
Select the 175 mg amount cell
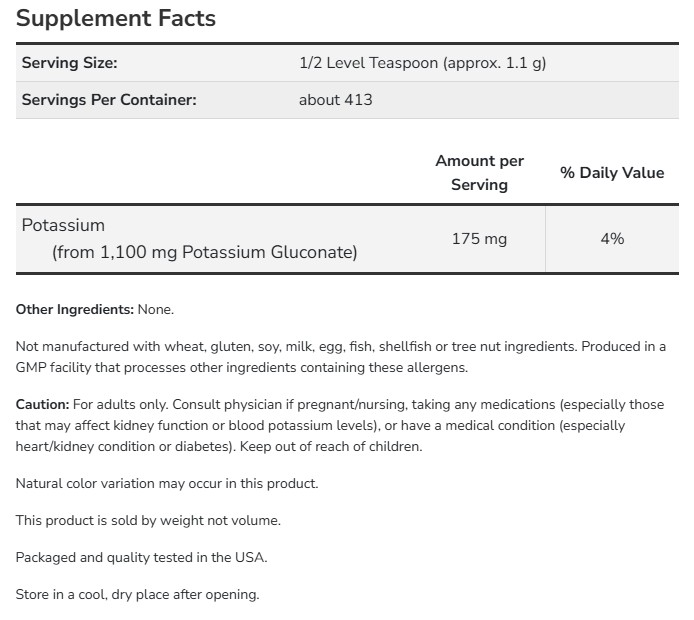[480, 239]
